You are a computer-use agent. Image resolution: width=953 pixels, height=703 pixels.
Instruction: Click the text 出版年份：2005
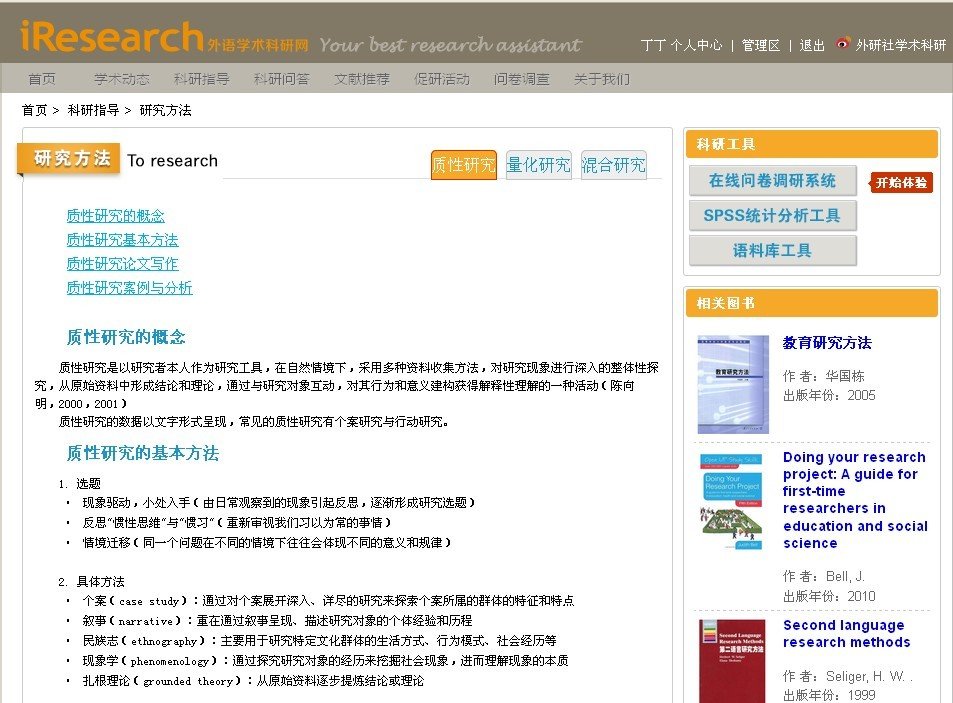(829, 396)
